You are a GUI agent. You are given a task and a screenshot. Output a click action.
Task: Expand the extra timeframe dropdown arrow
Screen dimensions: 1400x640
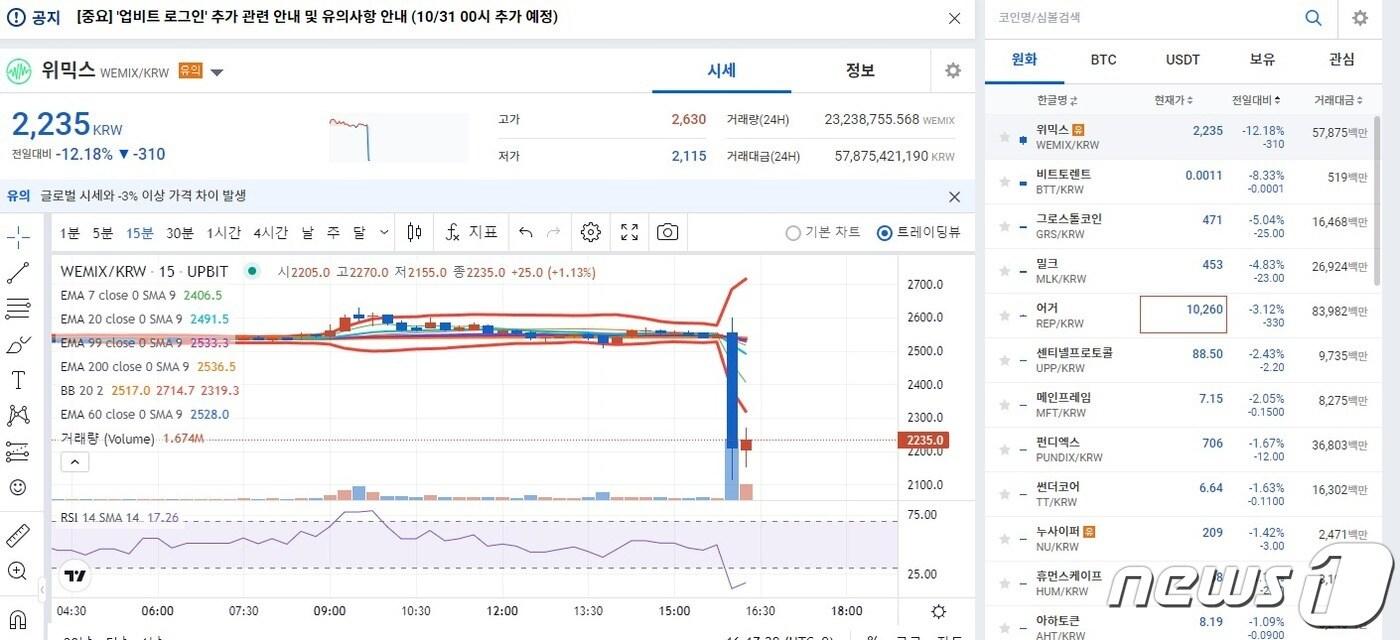click(x=382, y=231)
